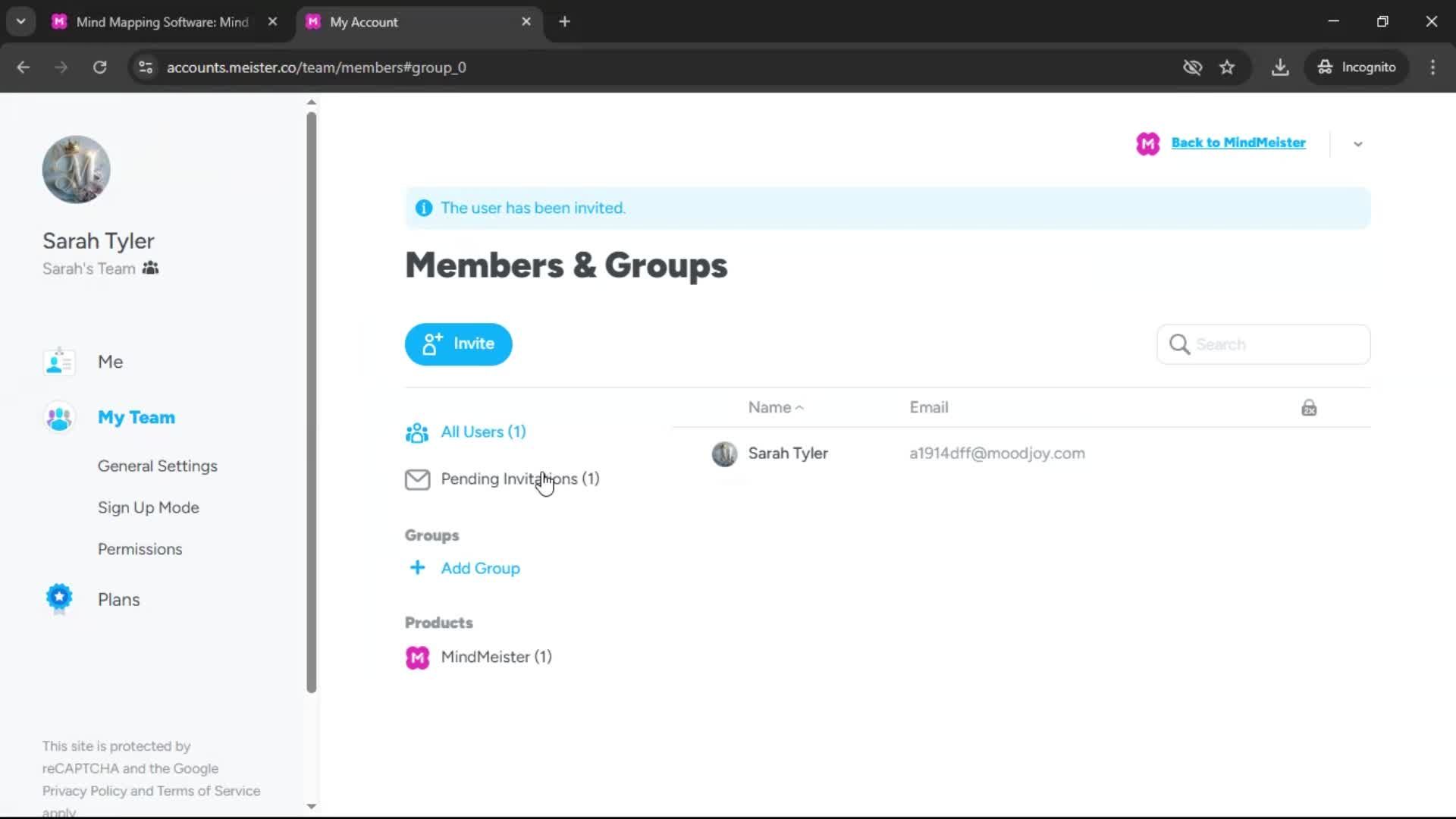Open a new browser tab

coord(564,22)
